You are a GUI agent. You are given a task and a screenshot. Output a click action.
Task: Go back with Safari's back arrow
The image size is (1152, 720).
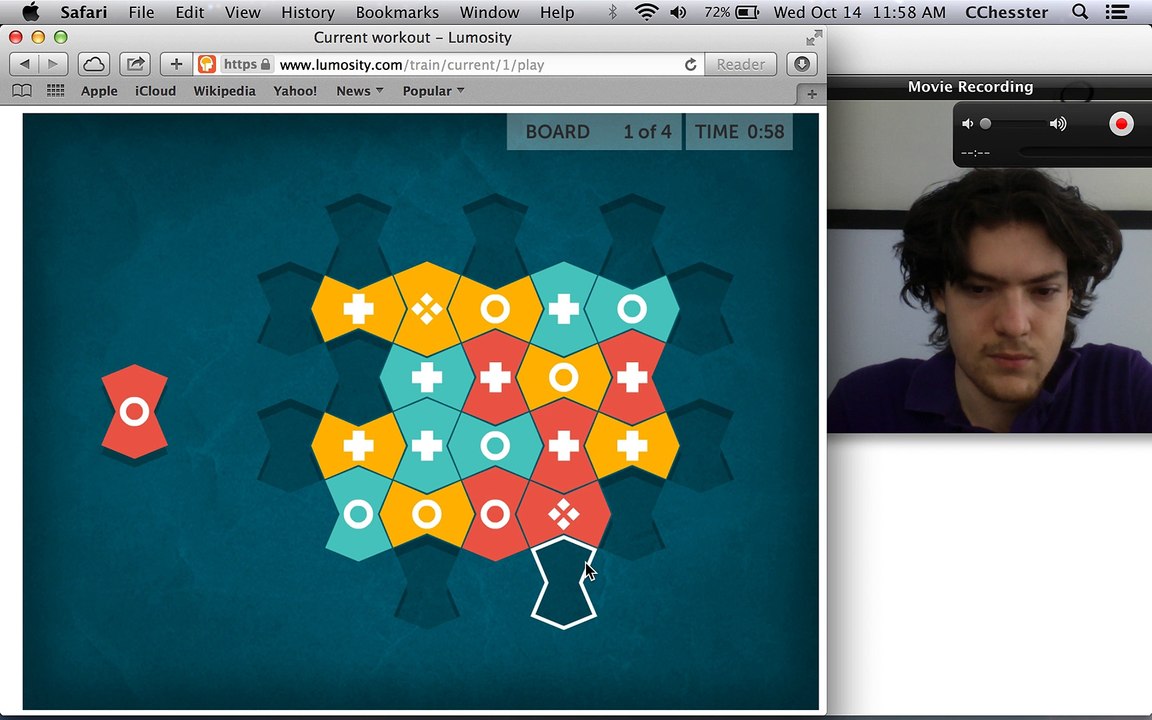(x=24, y=64)
